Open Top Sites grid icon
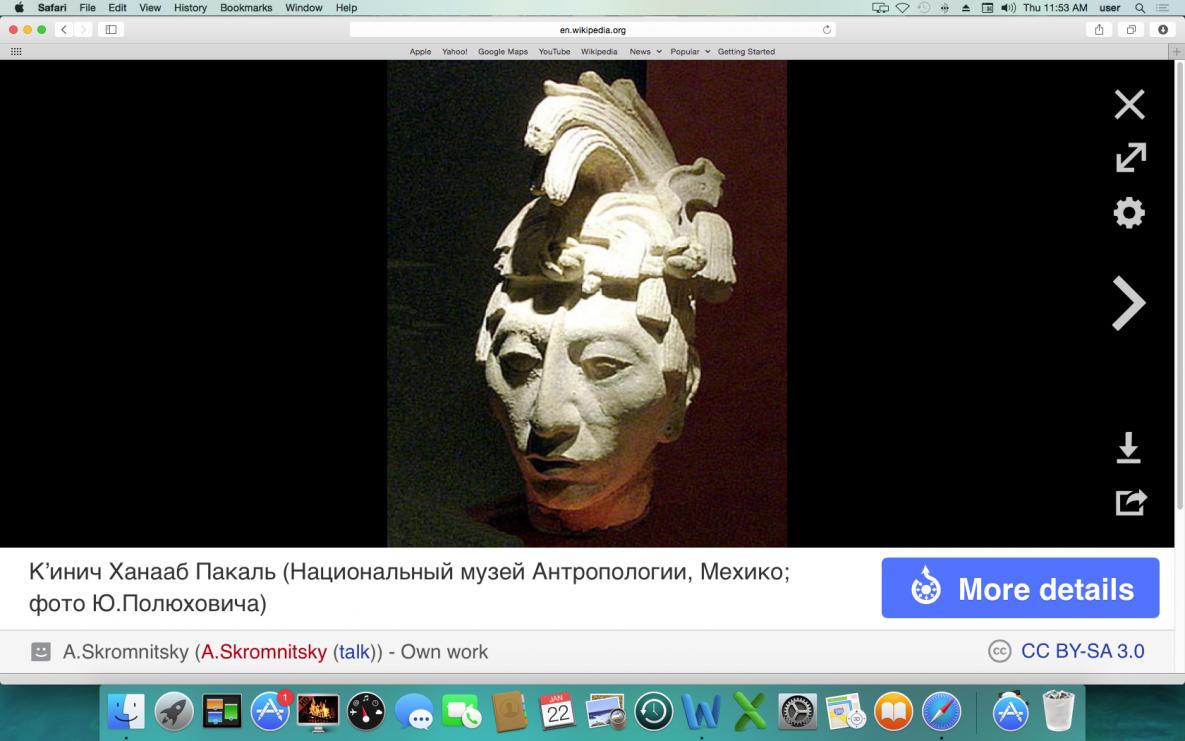 coord(16,51)
